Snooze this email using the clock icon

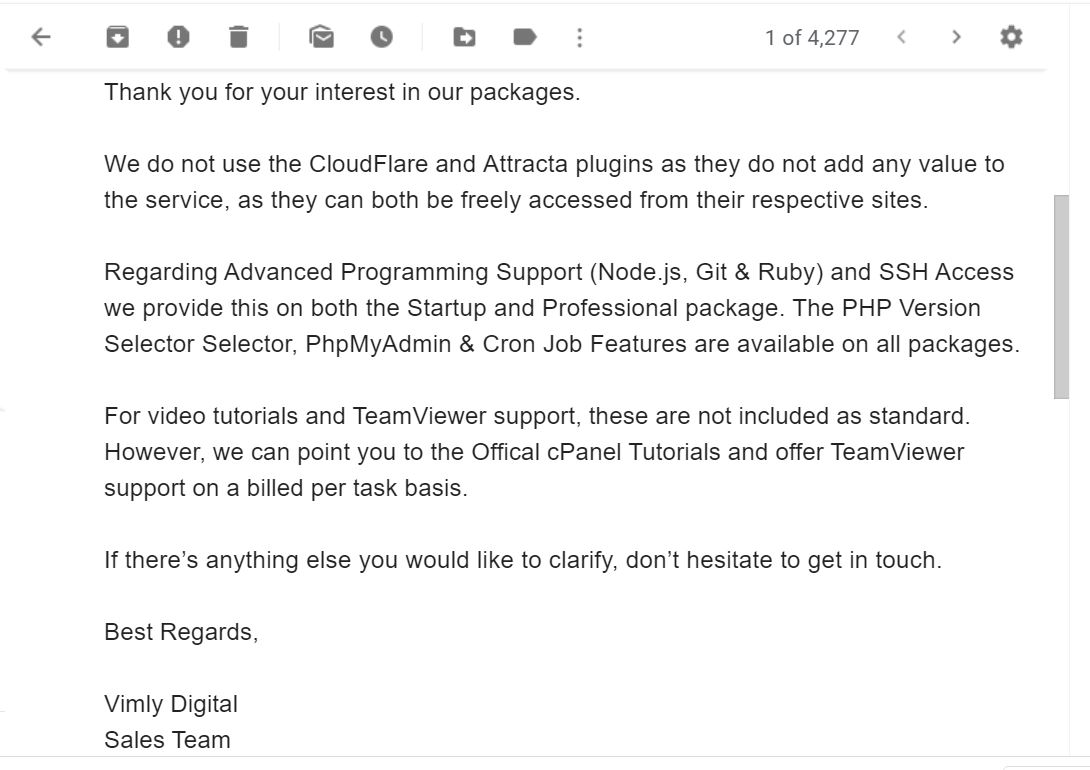click(382, 37)
